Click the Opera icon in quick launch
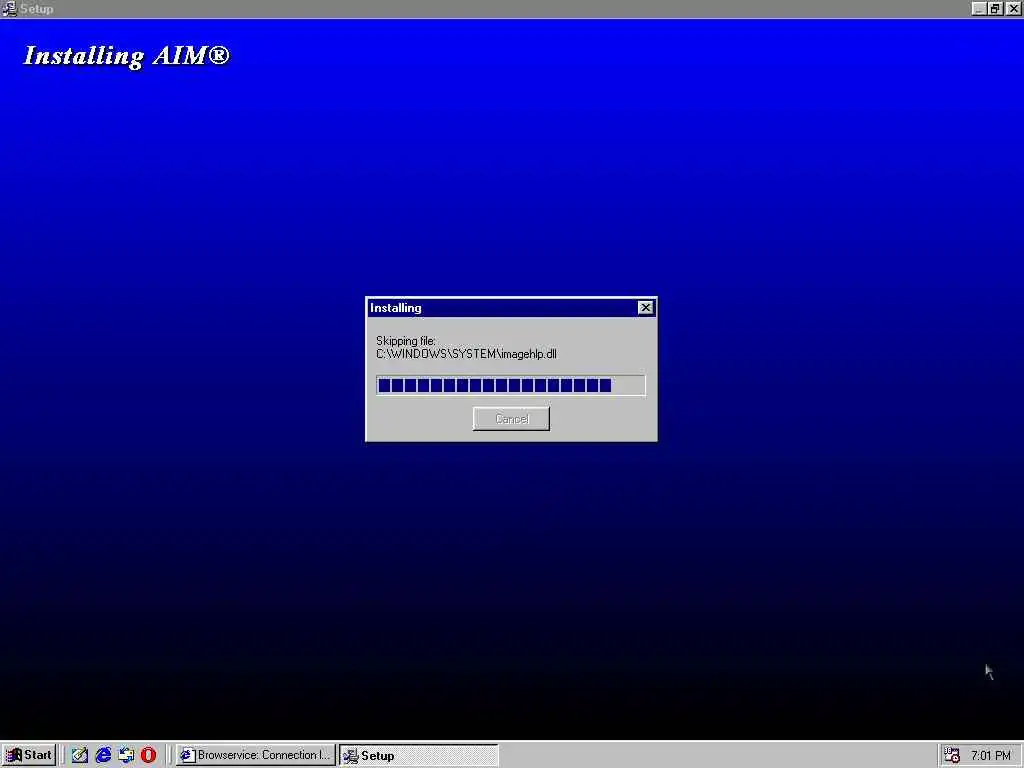Viewport: 1024px width, 768px height. 148,755
